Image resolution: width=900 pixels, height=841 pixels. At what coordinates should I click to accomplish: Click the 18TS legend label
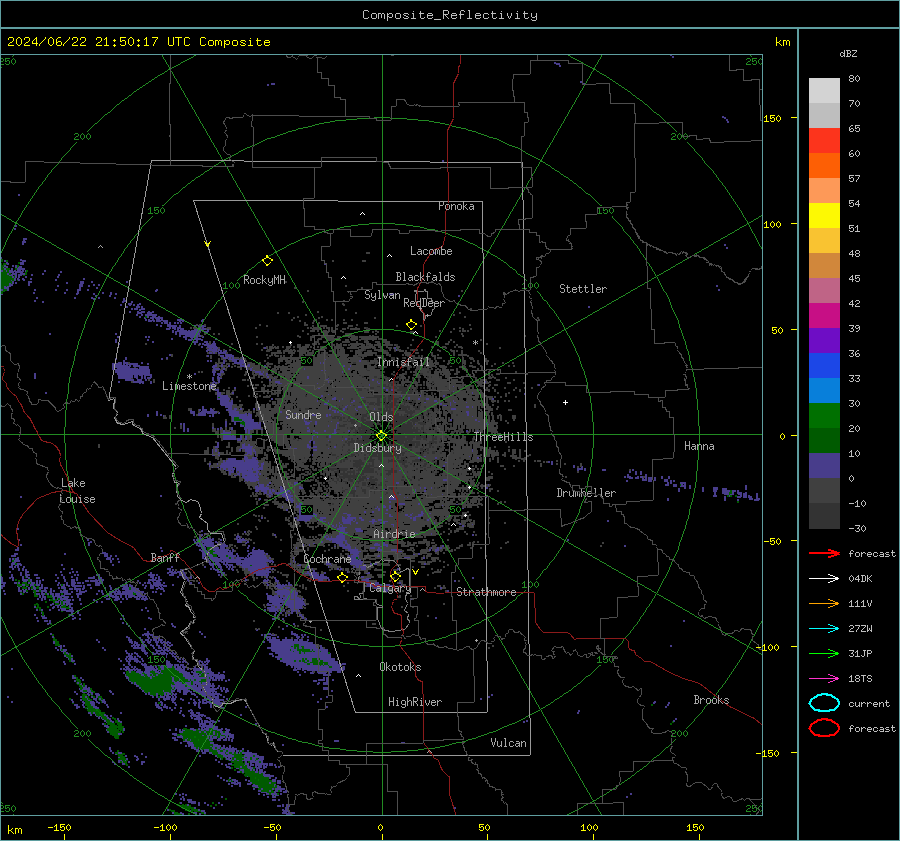coord(860,679)
